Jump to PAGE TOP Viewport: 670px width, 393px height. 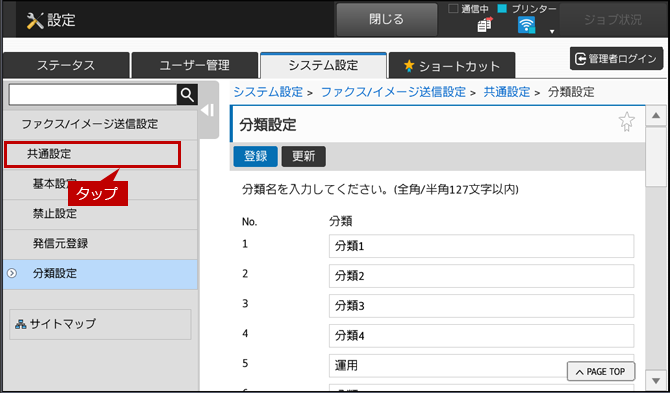(601, 372)
